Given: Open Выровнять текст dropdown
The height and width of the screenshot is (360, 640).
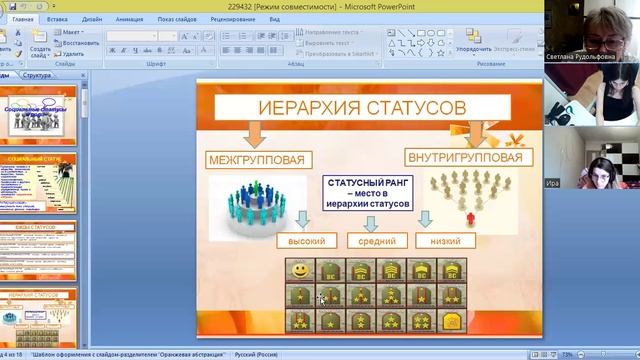Looking at the screenshot, I should point(325,43).
